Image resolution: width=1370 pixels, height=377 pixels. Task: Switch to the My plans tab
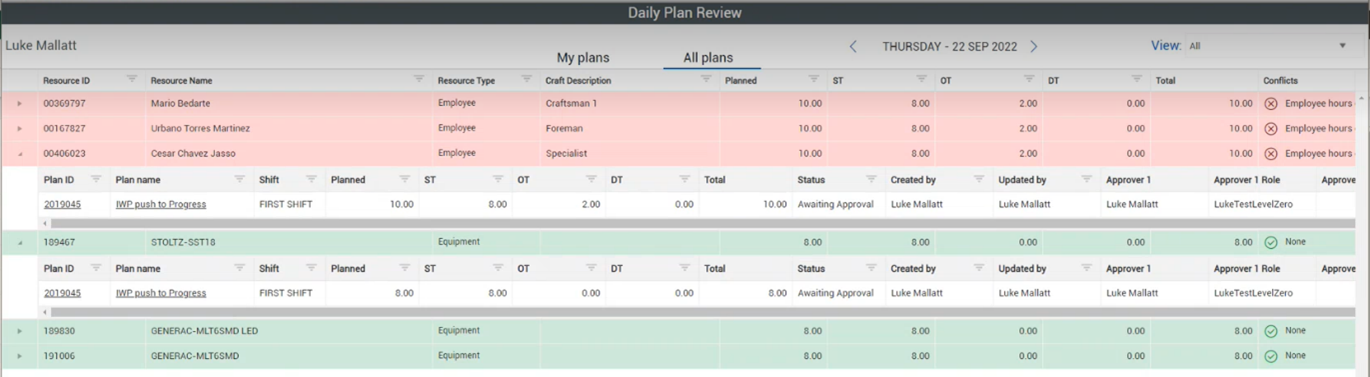pos(583,58)
